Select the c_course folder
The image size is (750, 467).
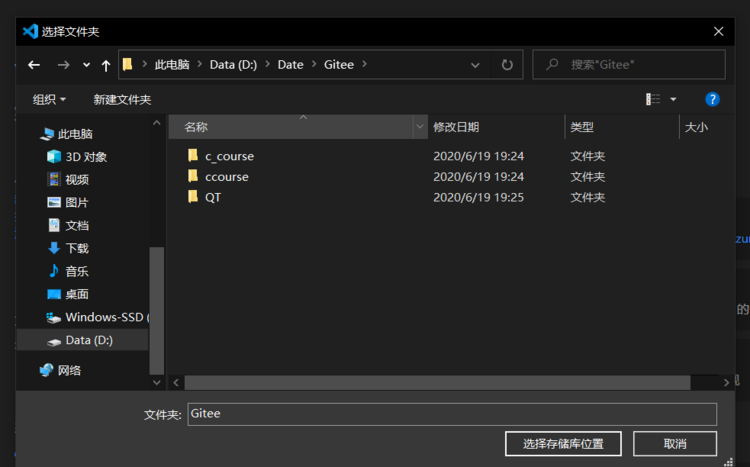(x=229, y=156)
